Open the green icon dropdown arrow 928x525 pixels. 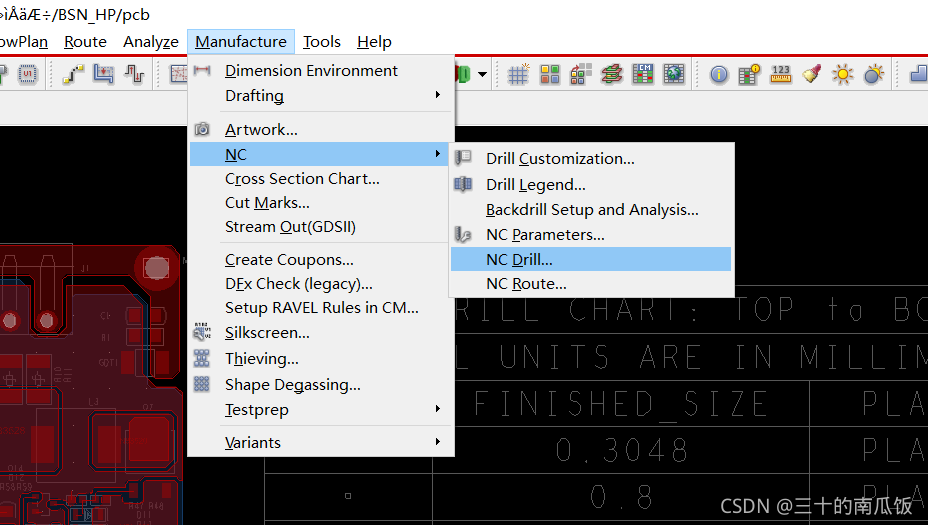pos(482,75)
